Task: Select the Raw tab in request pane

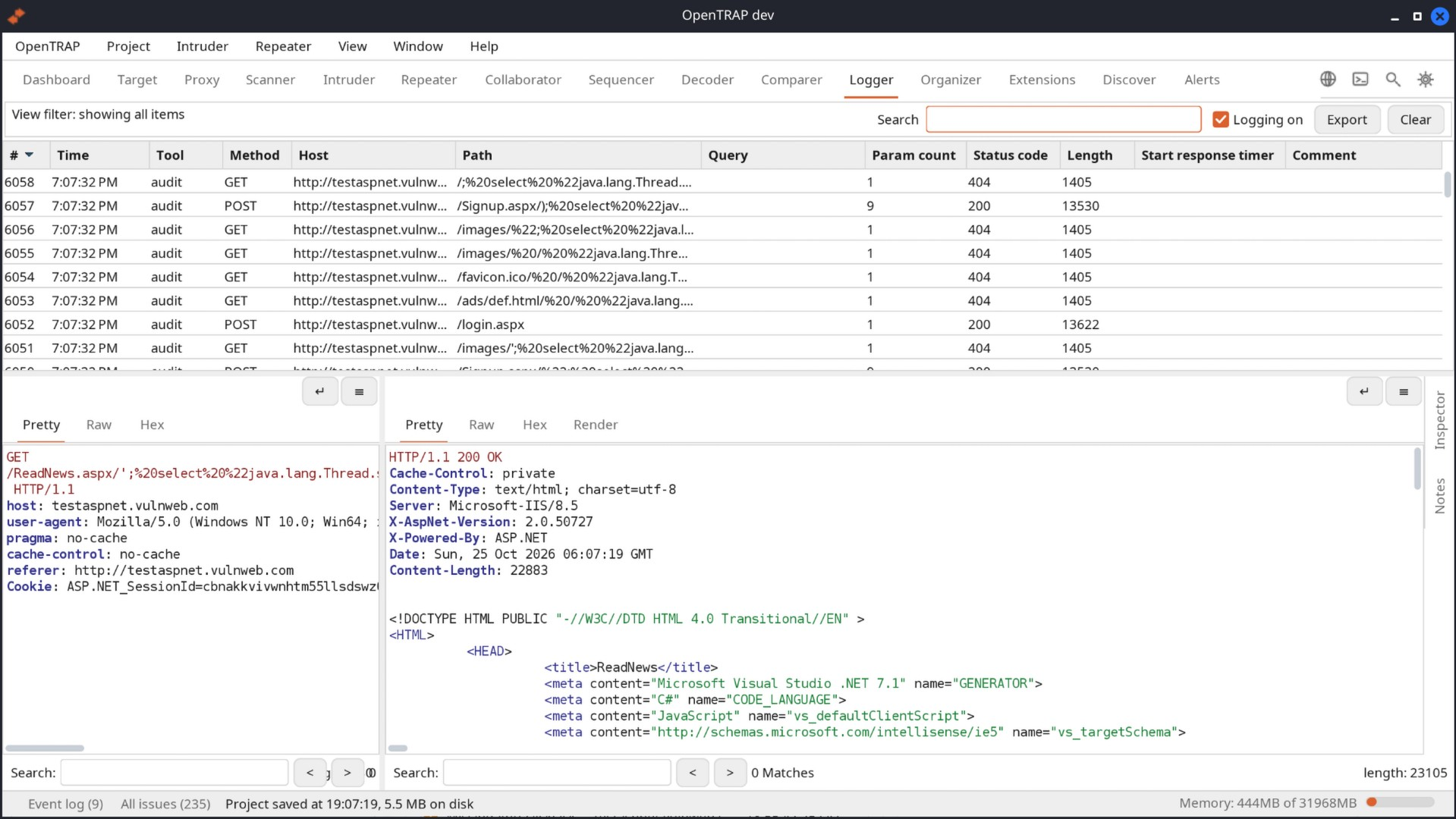Action: [x=99, y=425]
